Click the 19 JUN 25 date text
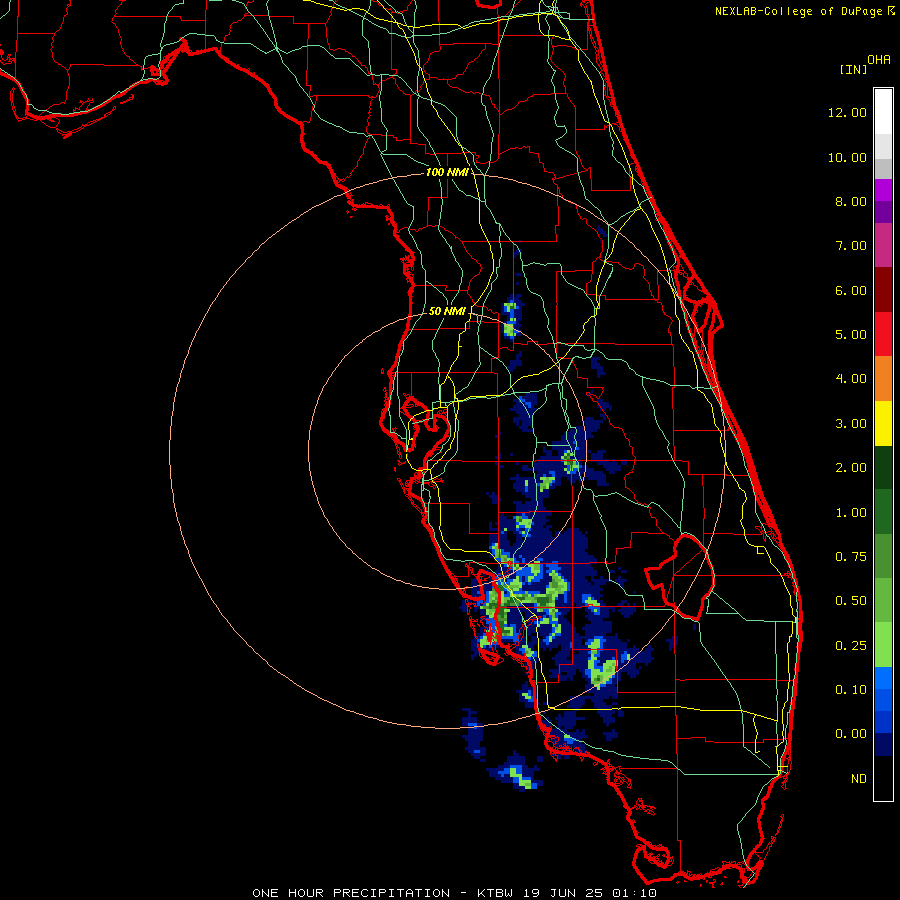Image resolution: width=900 pixels, height=900 pixels. pyautogui.click(x=564, y=893)
